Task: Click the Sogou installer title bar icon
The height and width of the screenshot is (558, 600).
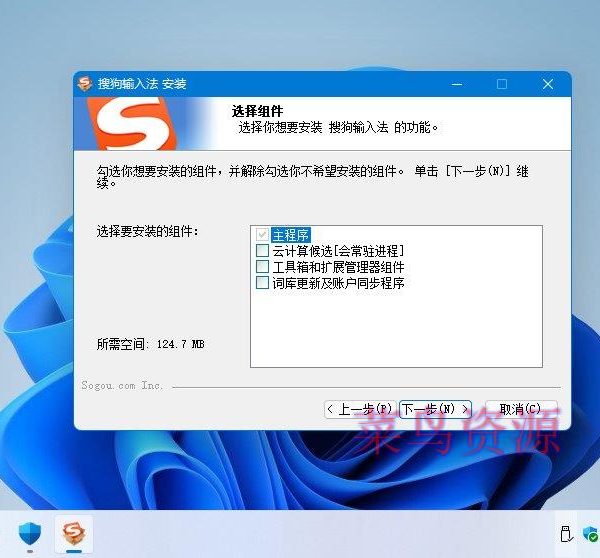Action: (x=86, y=84)
